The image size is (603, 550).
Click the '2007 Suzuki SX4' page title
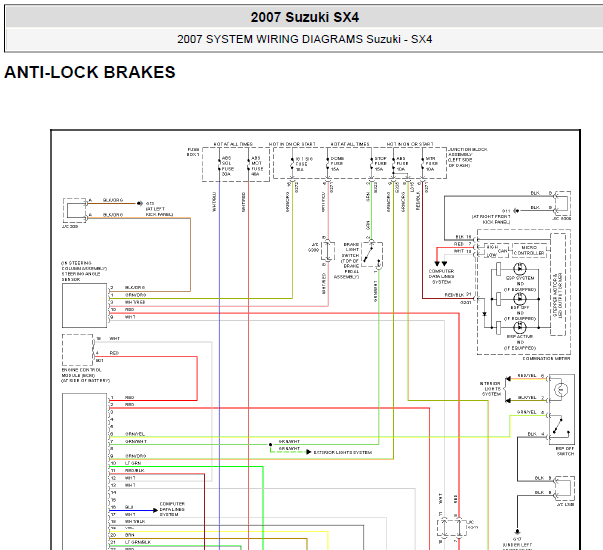(x=305, y=17)
